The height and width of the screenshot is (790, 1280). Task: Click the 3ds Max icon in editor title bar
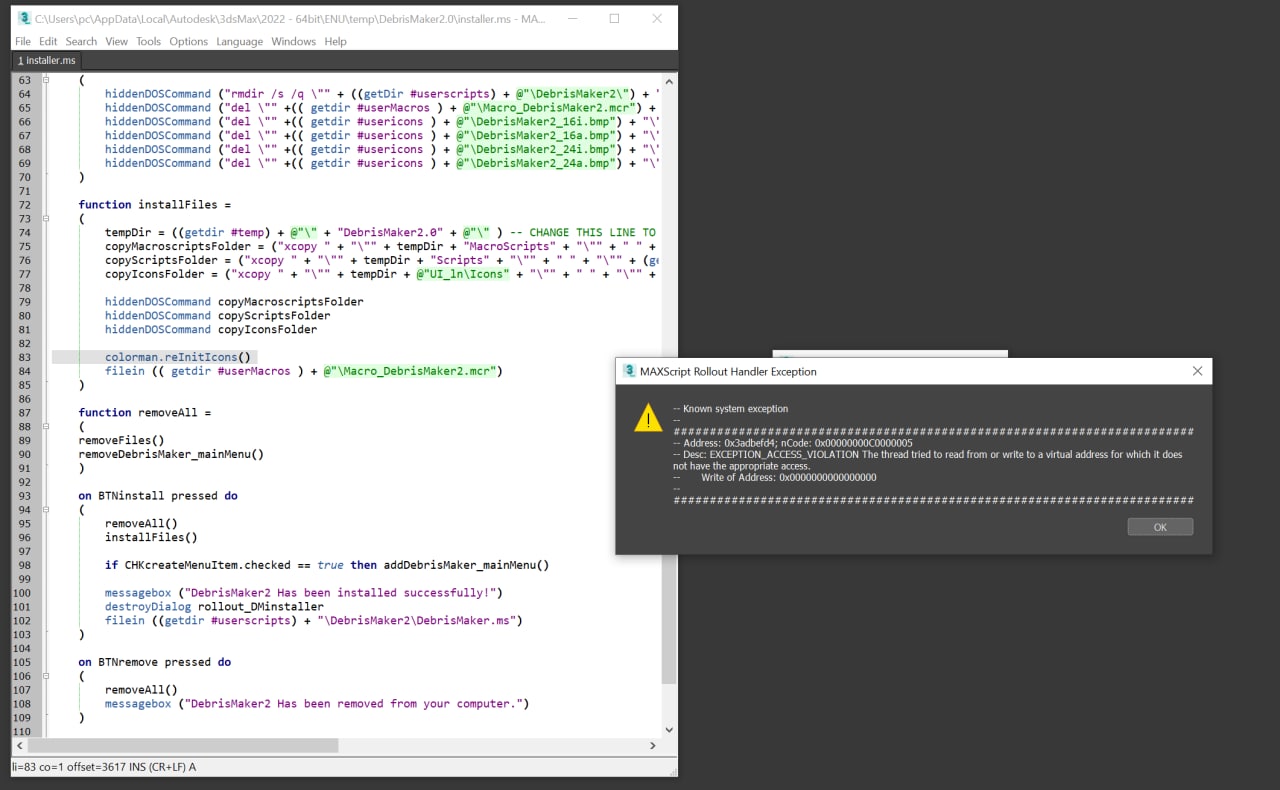coord(24,18)
